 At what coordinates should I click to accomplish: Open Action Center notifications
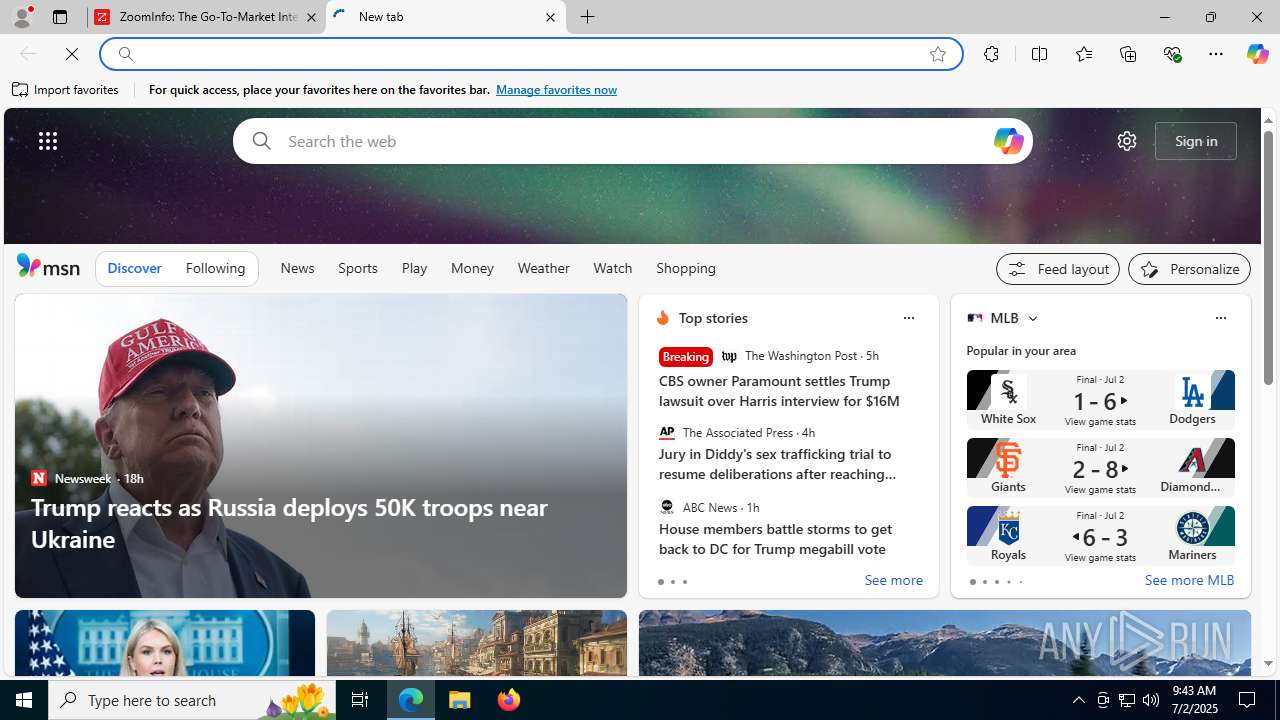(1248, 700)
